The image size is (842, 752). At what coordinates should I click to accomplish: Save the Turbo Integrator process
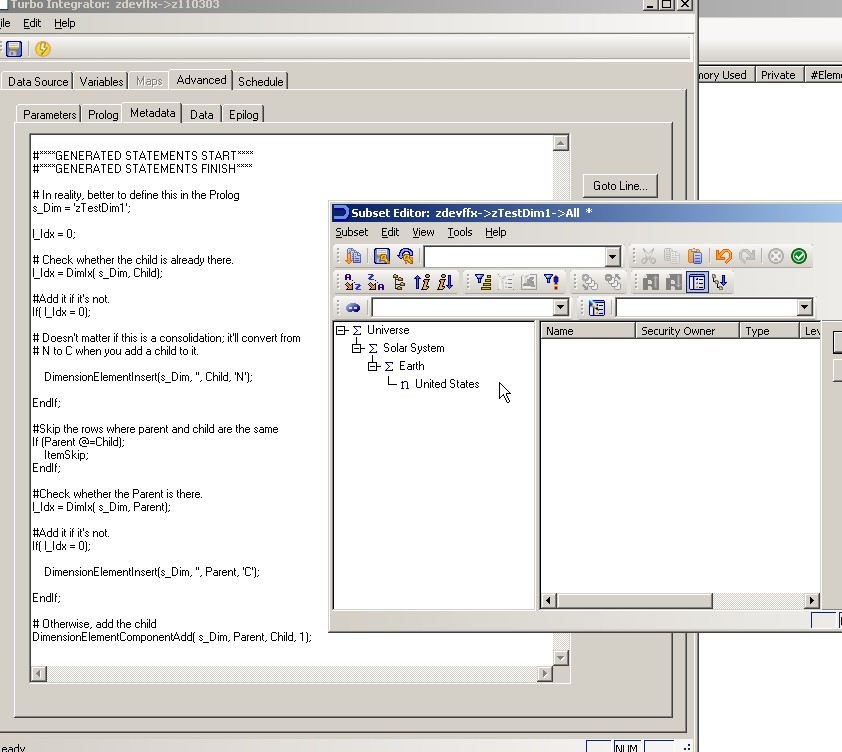(x=14, y=49)
